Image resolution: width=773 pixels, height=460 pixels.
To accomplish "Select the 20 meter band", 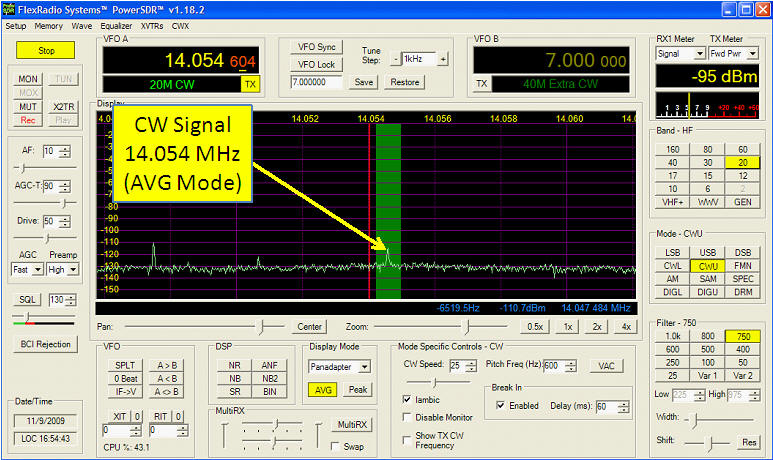I will (742, 163).
